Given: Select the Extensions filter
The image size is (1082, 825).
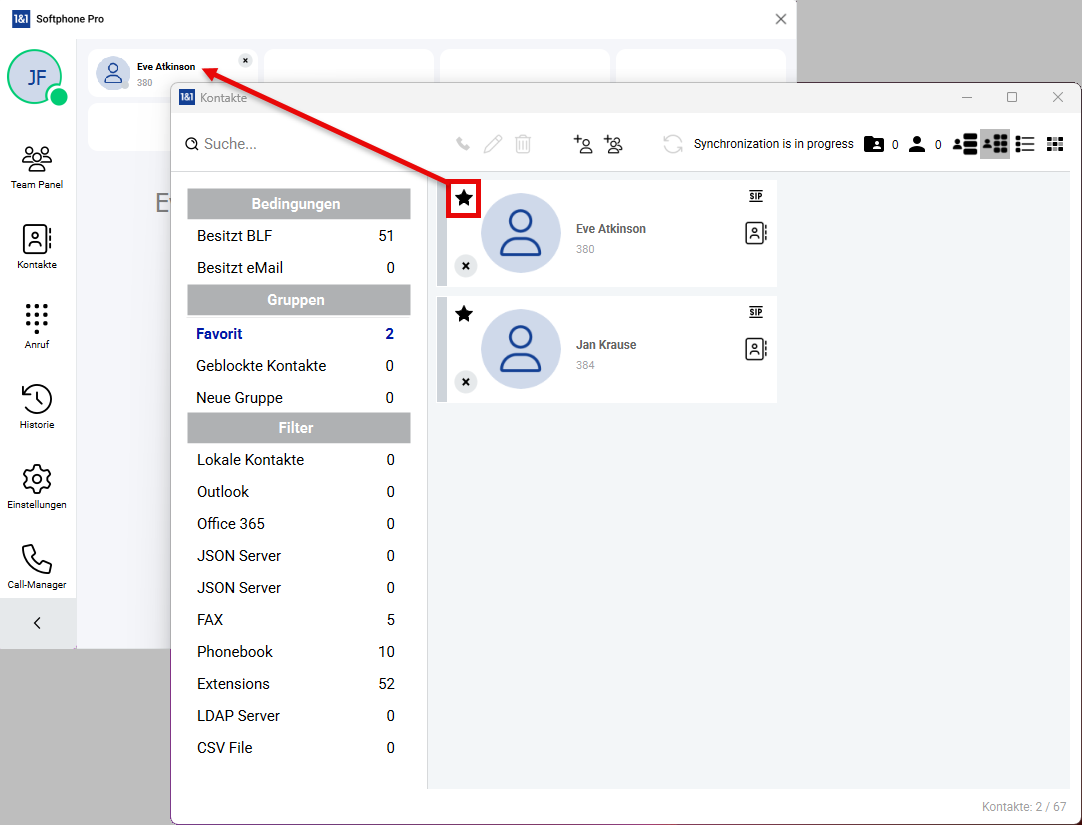Looking at the screenshot, I should tap(233, 684).
